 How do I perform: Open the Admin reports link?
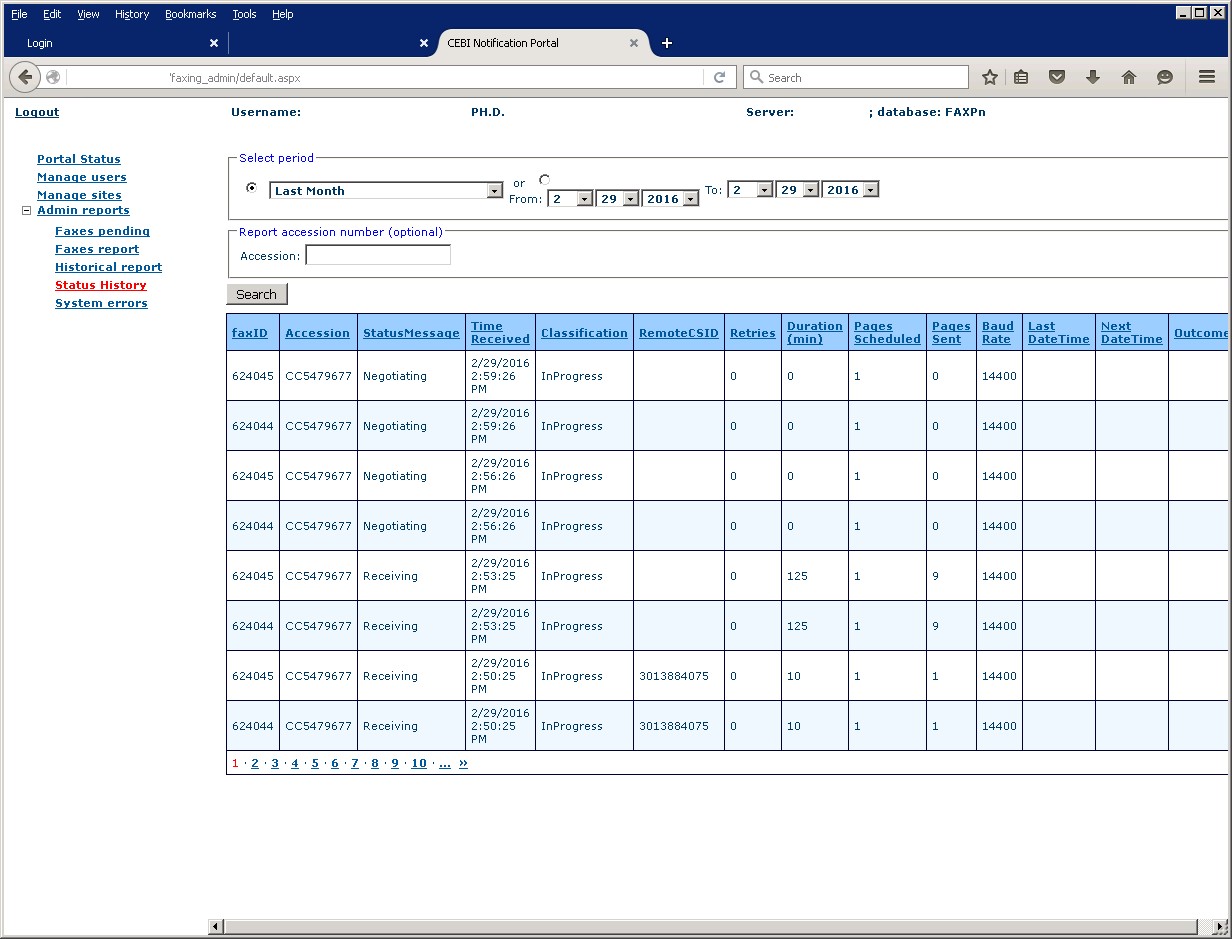click(83, 210)
